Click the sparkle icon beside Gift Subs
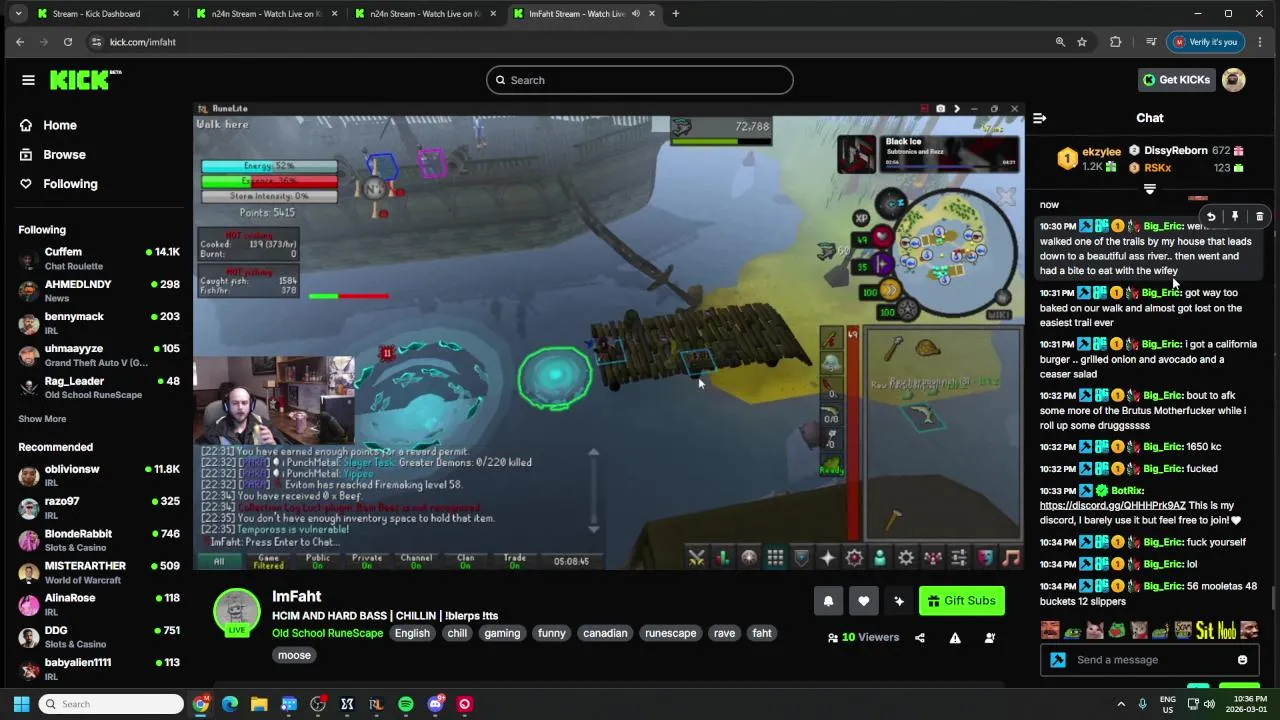The height and width of the screenshot is (720, 1280). (x=898, y=601)
